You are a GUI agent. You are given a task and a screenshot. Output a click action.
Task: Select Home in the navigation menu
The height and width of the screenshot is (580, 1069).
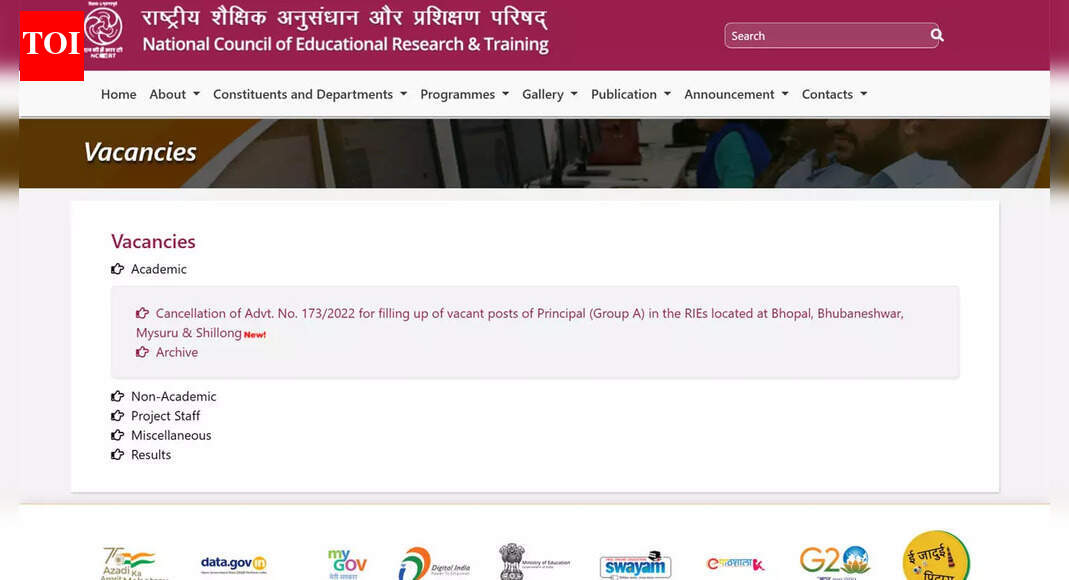tap(118, 94)
